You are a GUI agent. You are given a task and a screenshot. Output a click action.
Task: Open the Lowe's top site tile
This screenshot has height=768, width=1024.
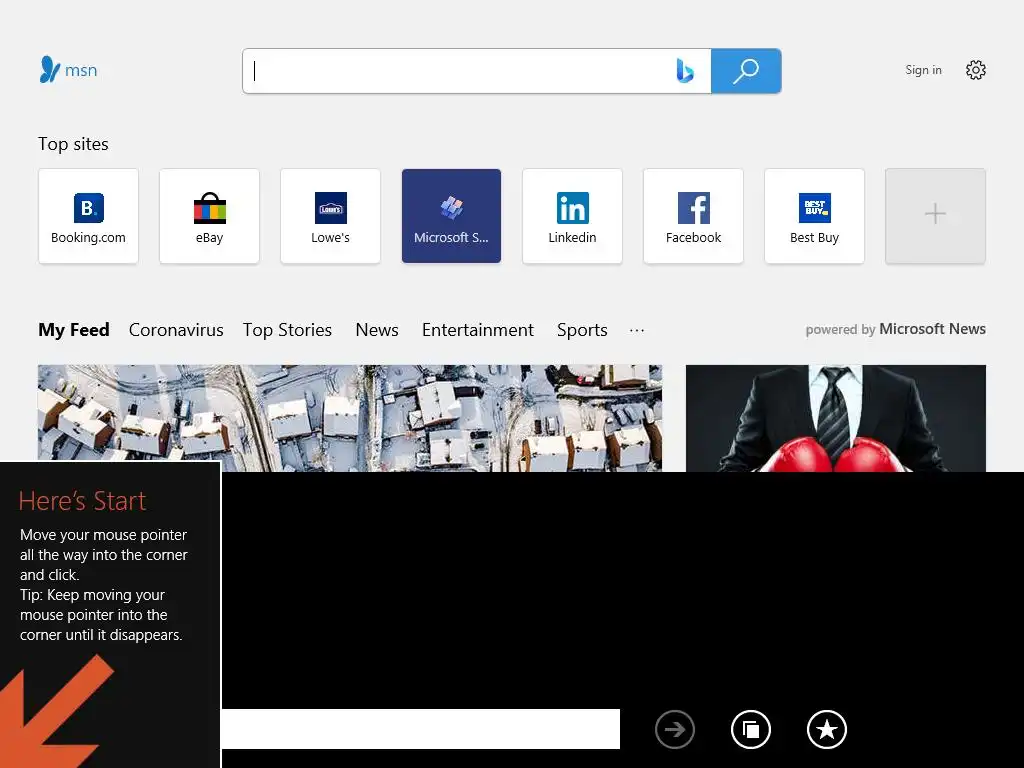330,216
